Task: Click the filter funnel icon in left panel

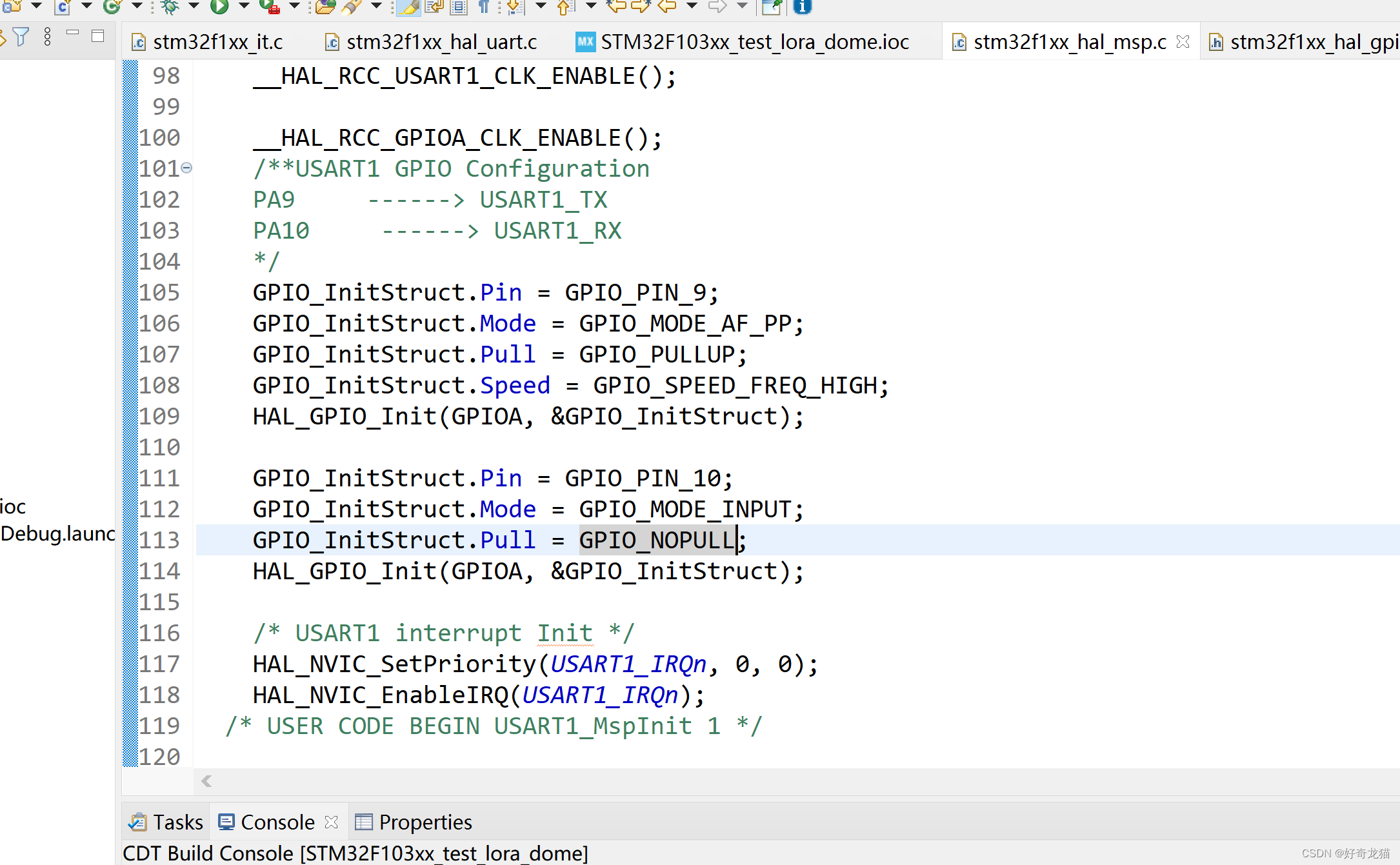Action: coord(21,37)
